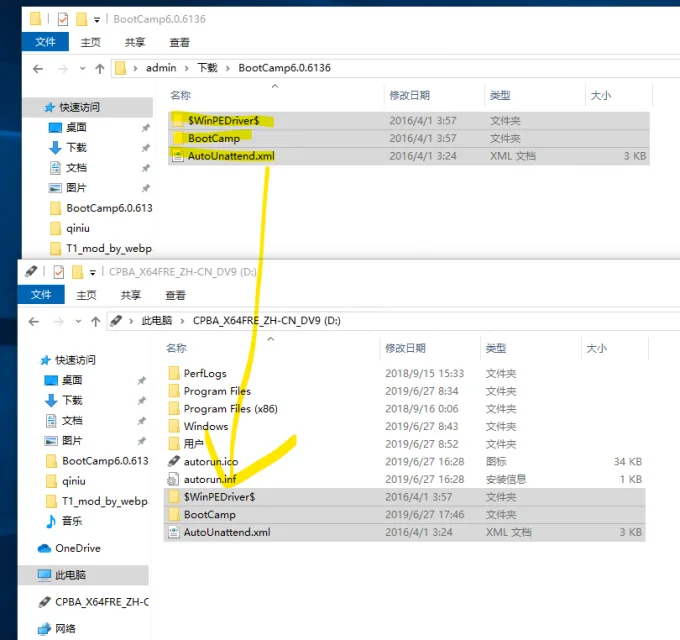Select autorun.inf file

tap(404, 480)
